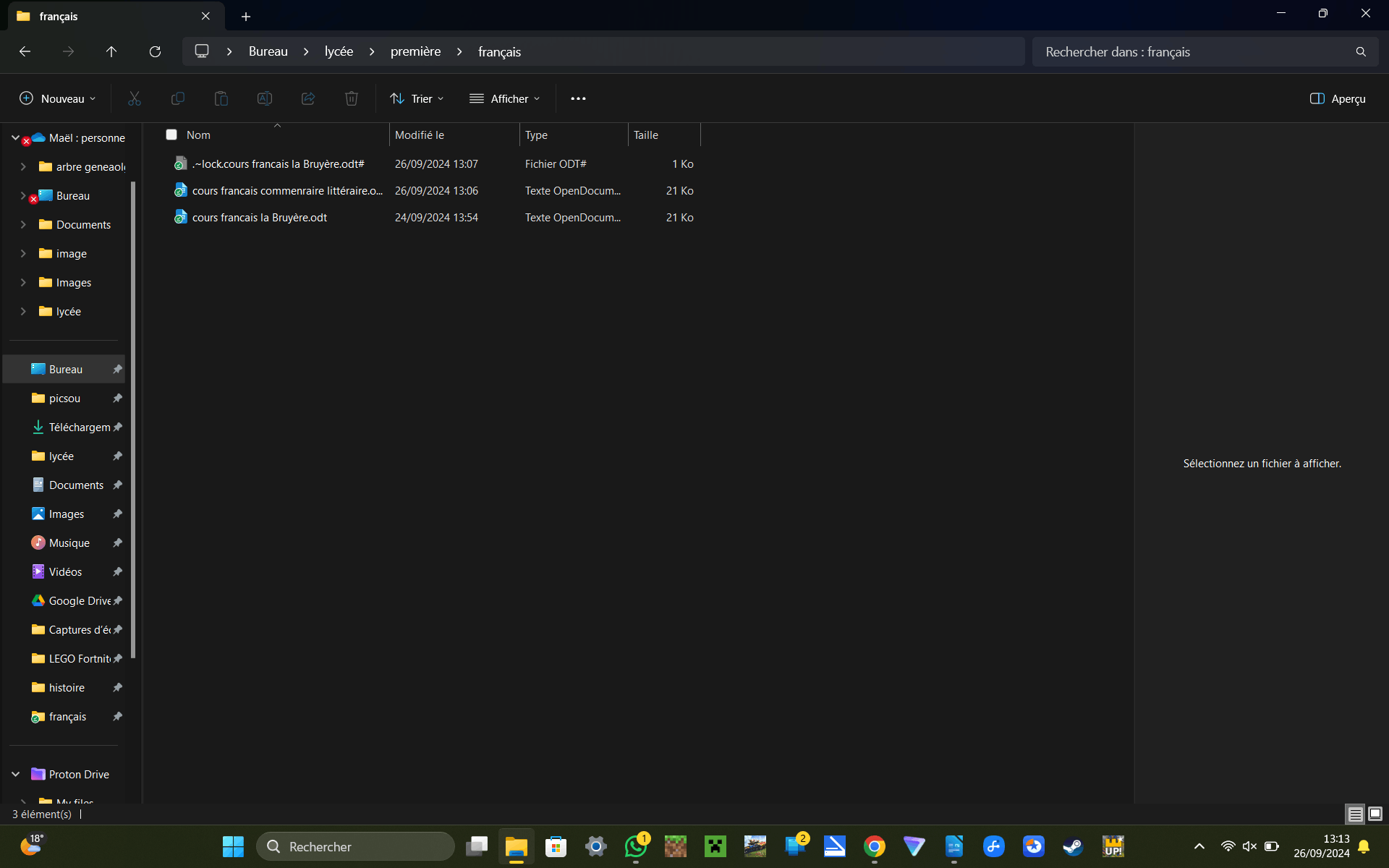This screenshot has width=1389, height=868.
Task: Select cours francais la Bruyère.odt file
Action: [260, 217]
